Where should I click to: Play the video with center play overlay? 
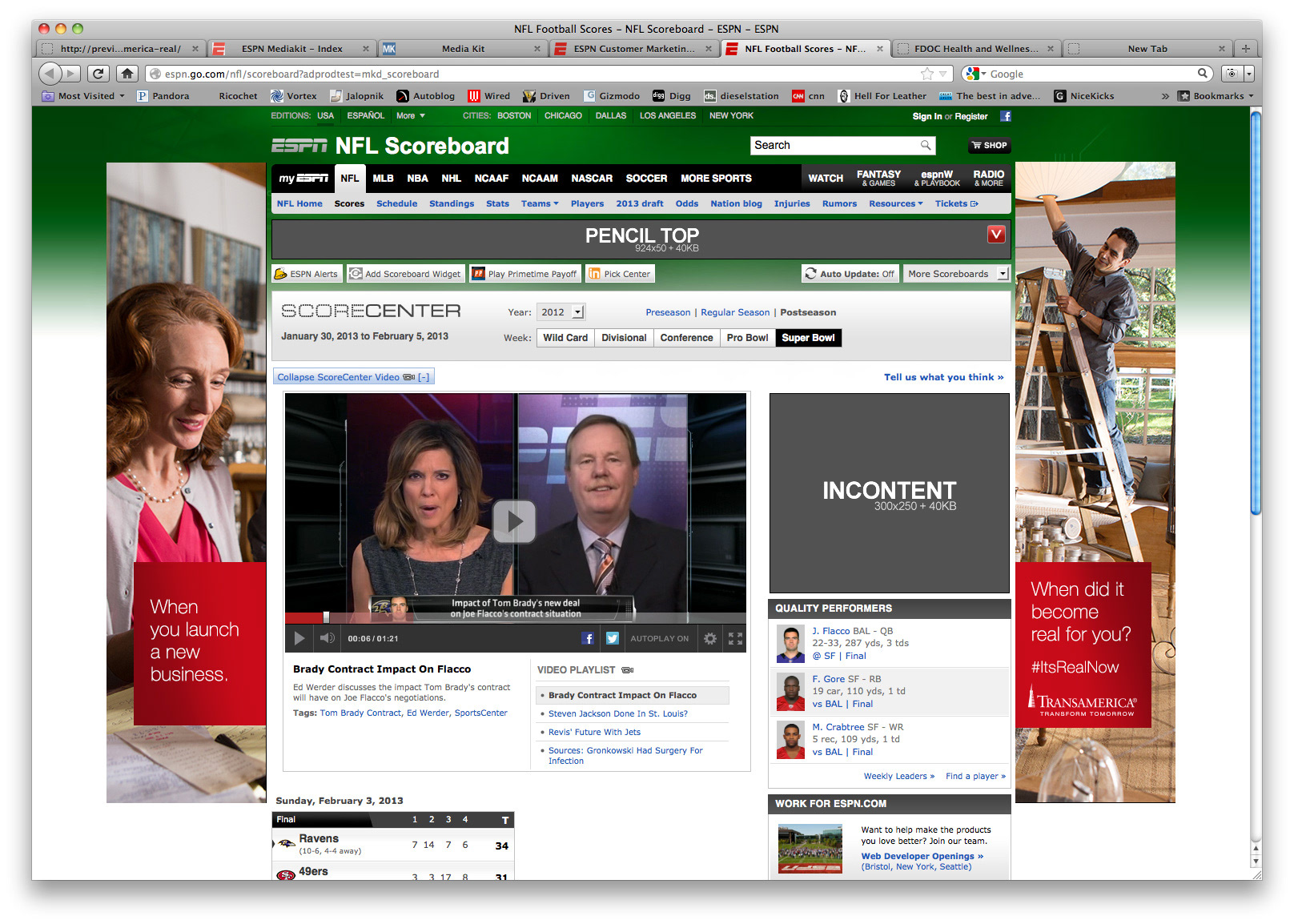(x=514, y=521)
